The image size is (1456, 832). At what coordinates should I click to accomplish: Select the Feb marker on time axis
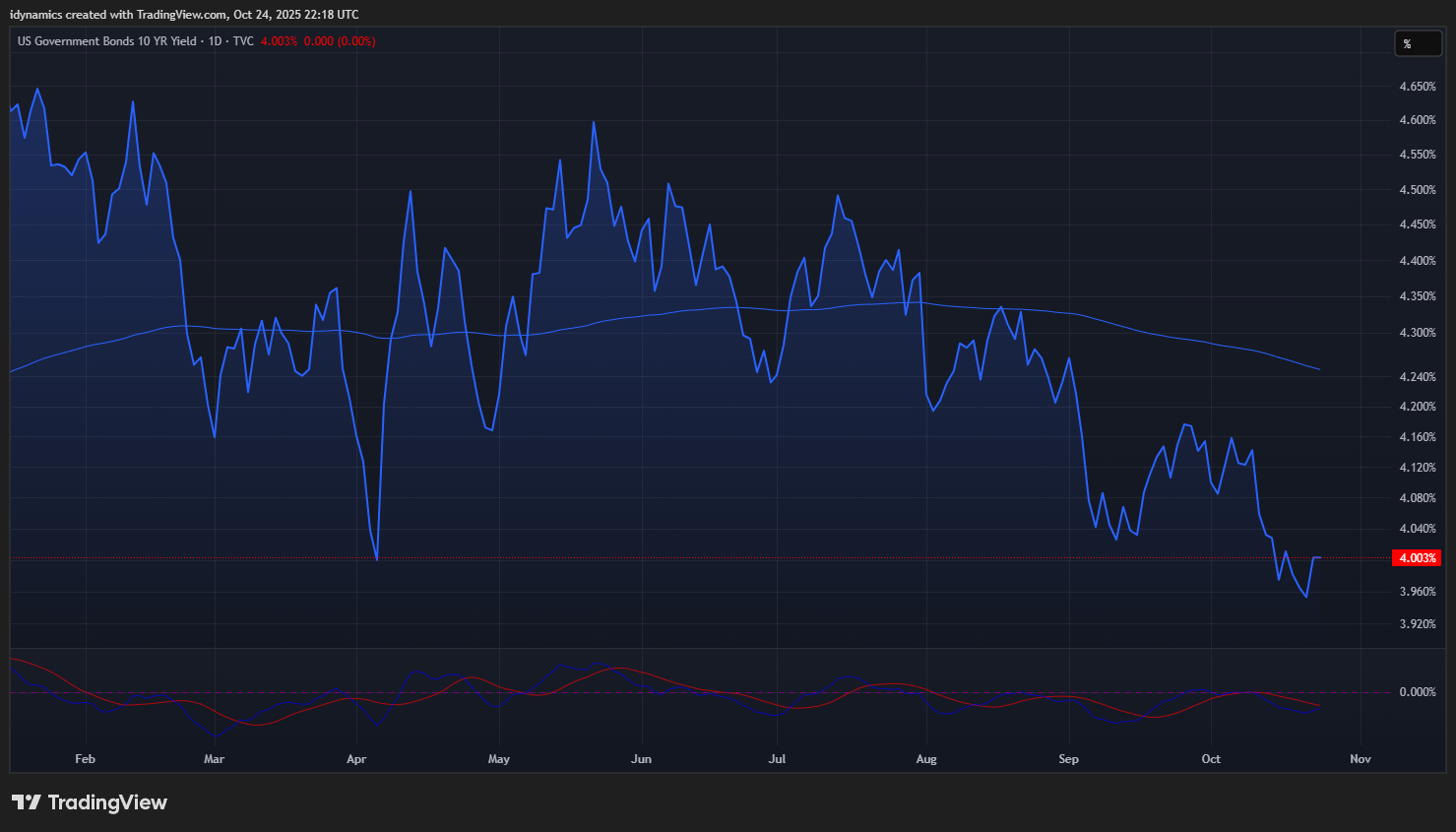(85, 759)
